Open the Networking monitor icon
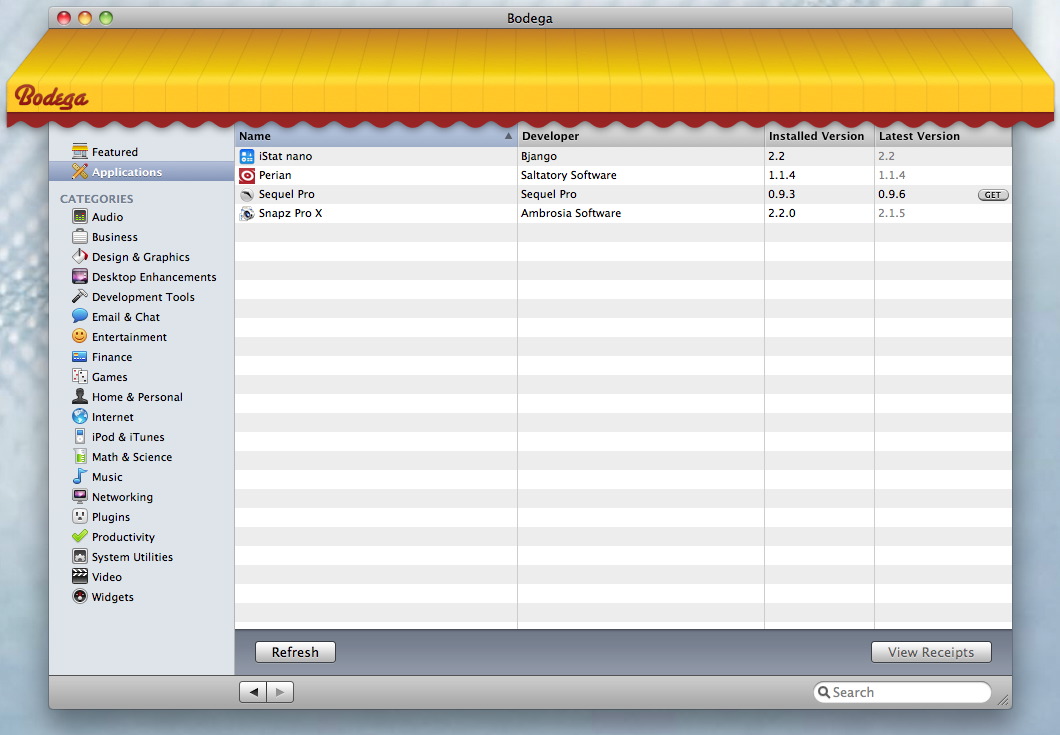The height and width of the screenshot is (735, 1060). [x=80, y=496]
